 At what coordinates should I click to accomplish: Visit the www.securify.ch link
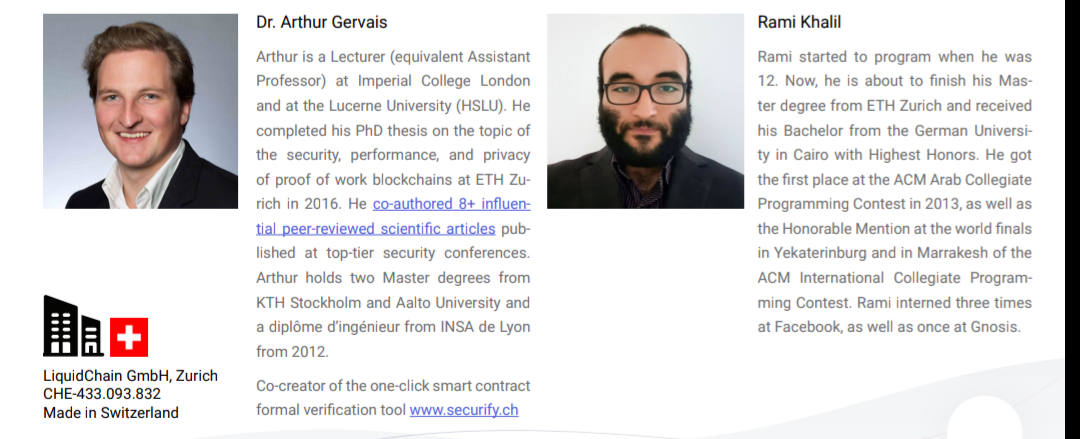pos(463,409)
